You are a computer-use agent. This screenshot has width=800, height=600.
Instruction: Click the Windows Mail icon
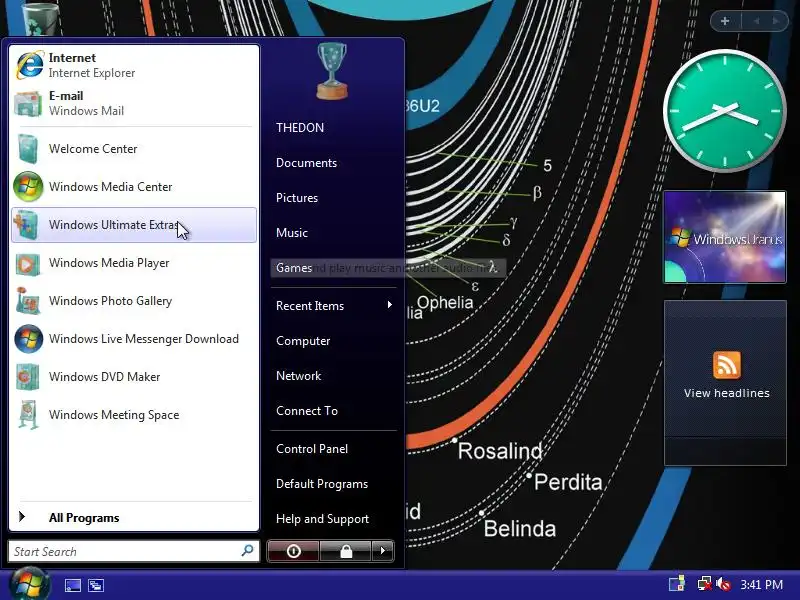(29, 103)
